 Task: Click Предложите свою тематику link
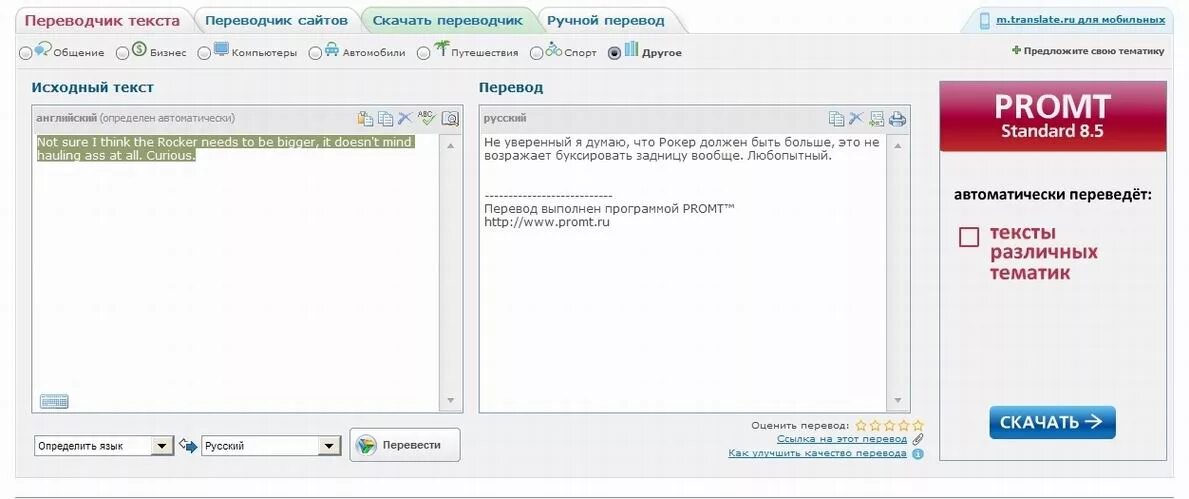1093,52
